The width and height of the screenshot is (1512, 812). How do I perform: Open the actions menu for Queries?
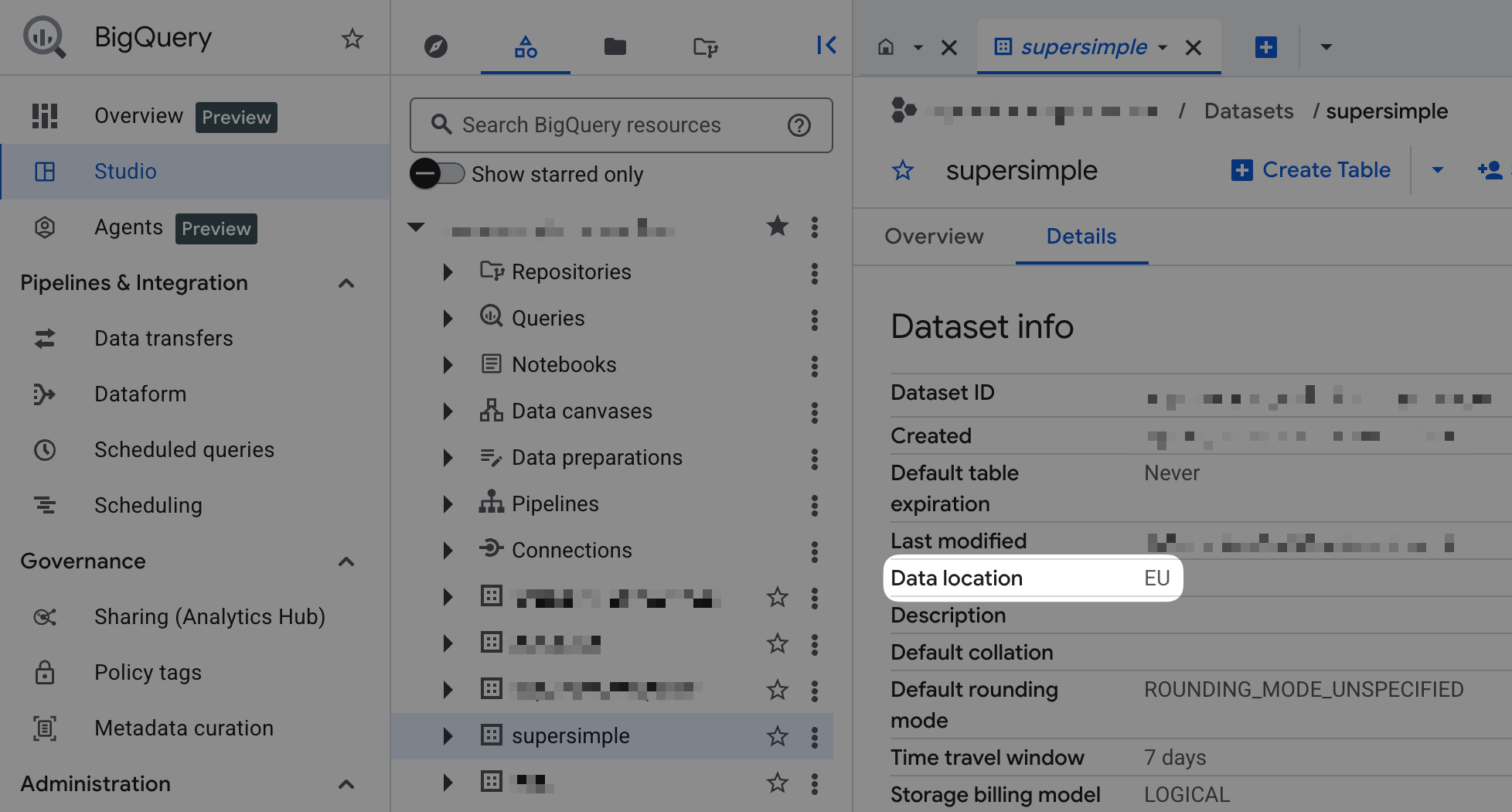coord(814,319)
